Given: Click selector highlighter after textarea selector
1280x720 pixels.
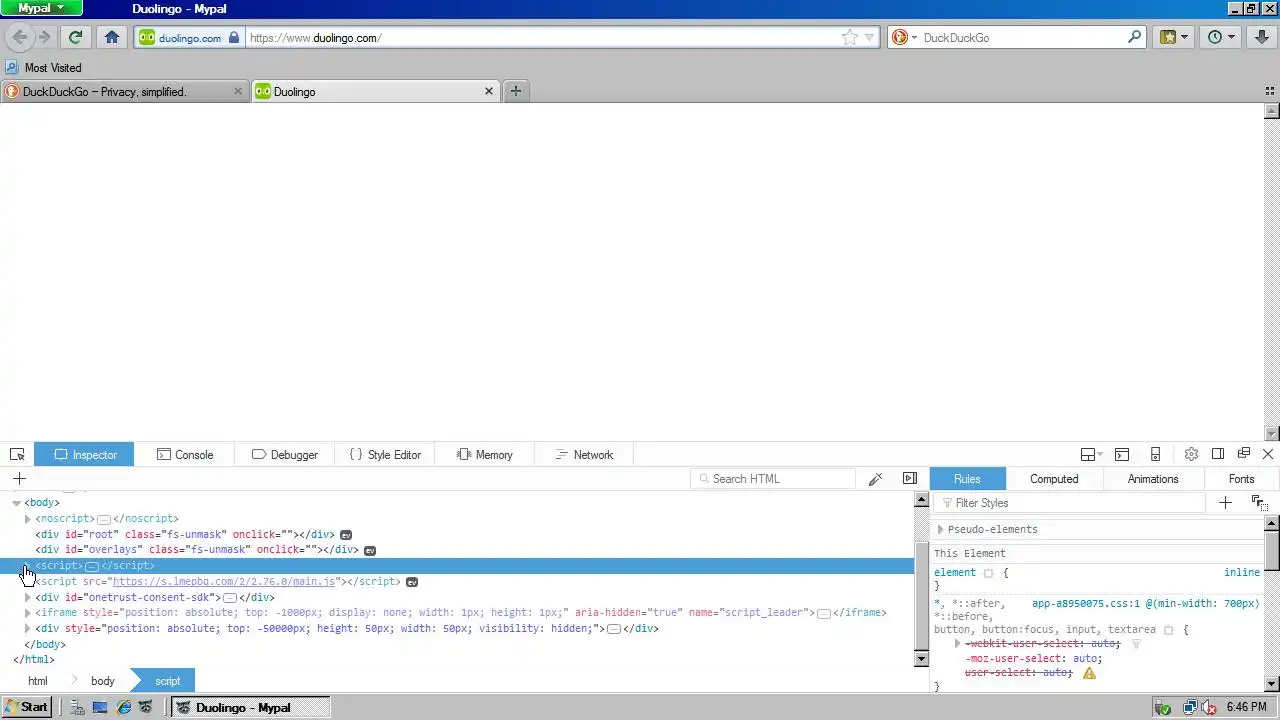Looking at the screenshot, I should pos(1168,630).
